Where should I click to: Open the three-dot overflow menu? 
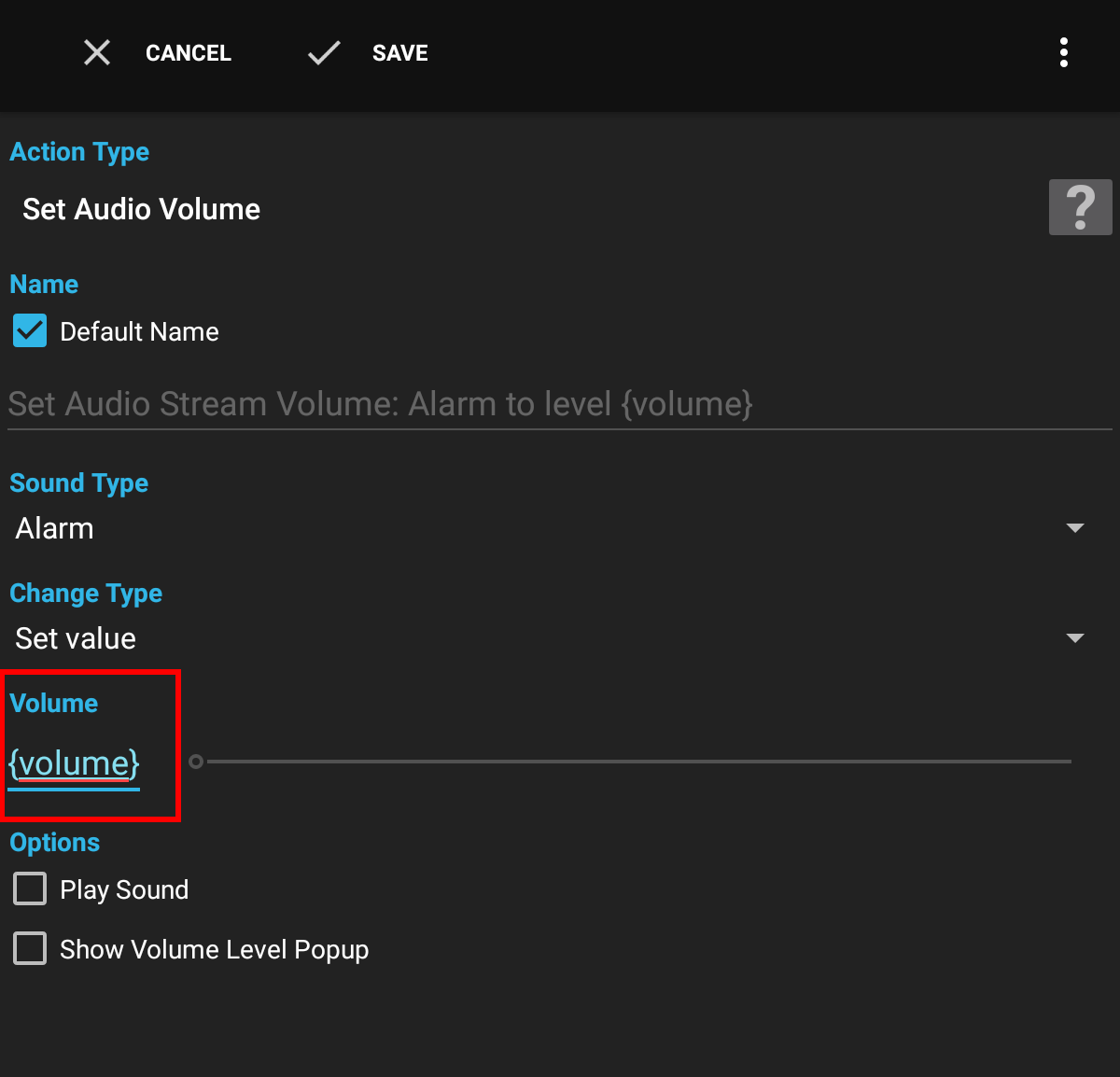[x=1064, y=52]
